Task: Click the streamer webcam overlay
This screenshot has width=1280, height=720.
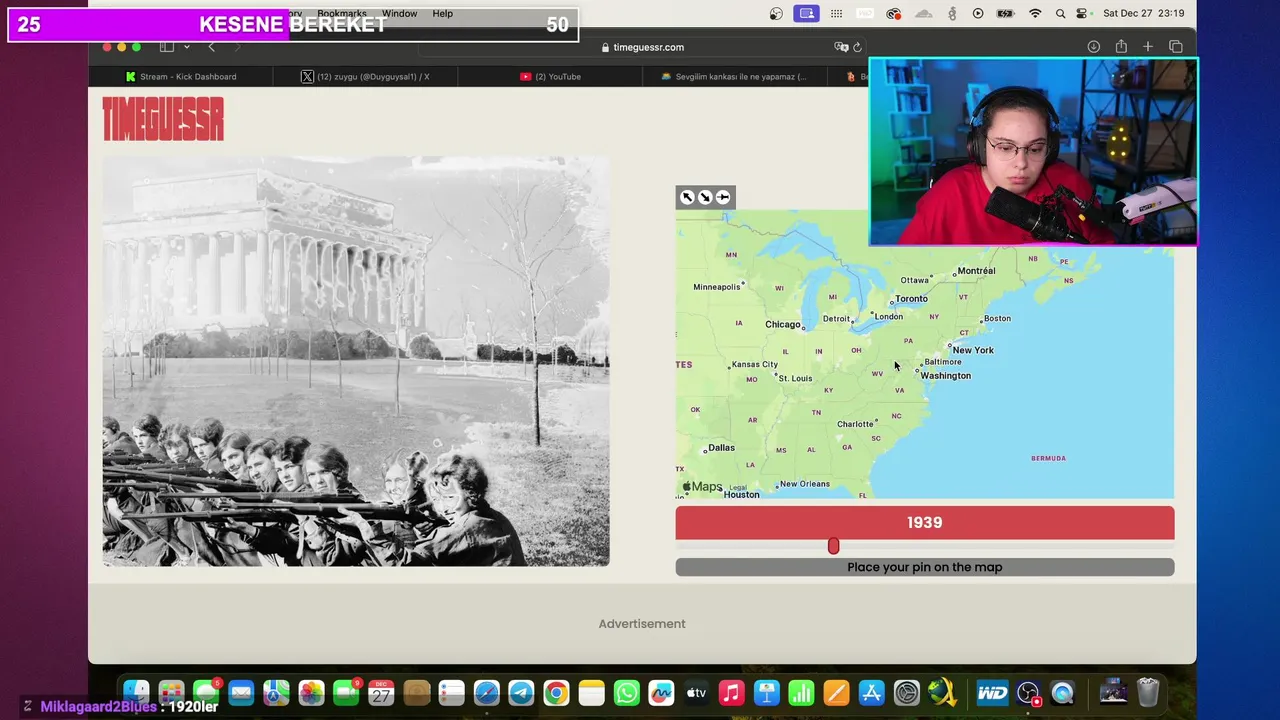Action: [x=1033, y=151]
